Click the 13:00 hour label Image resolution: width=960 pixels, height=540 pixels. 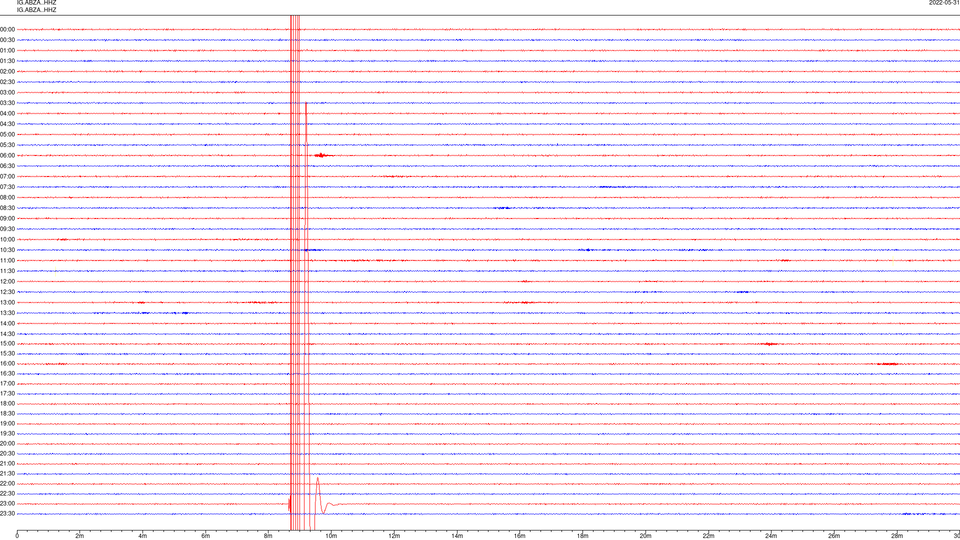tap(7, 302)
